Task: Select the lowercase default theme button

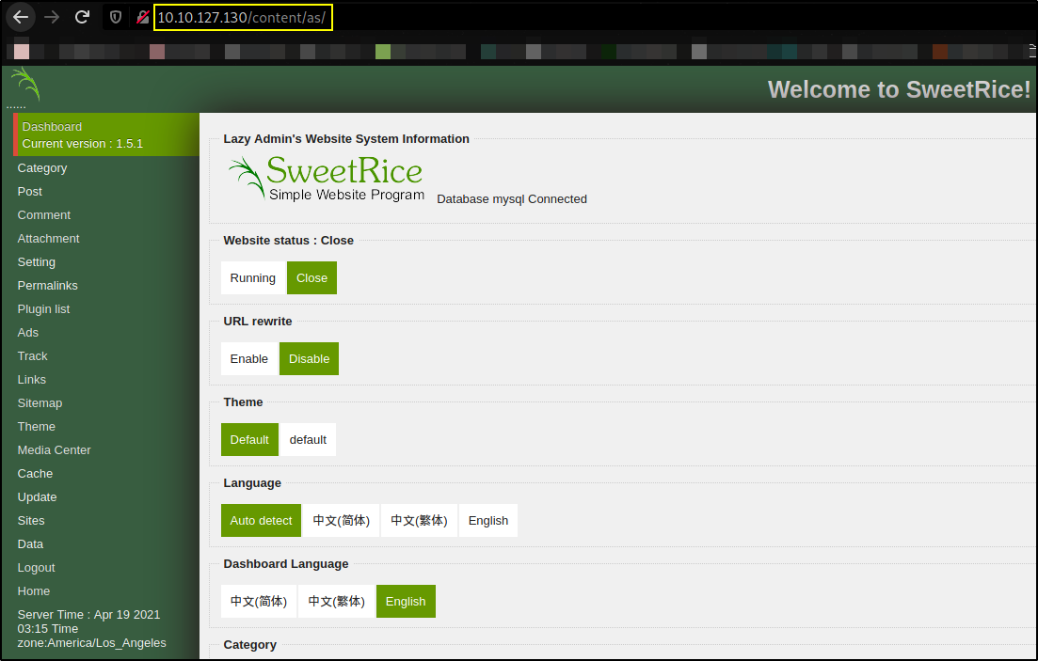Action: coord(308,439)
